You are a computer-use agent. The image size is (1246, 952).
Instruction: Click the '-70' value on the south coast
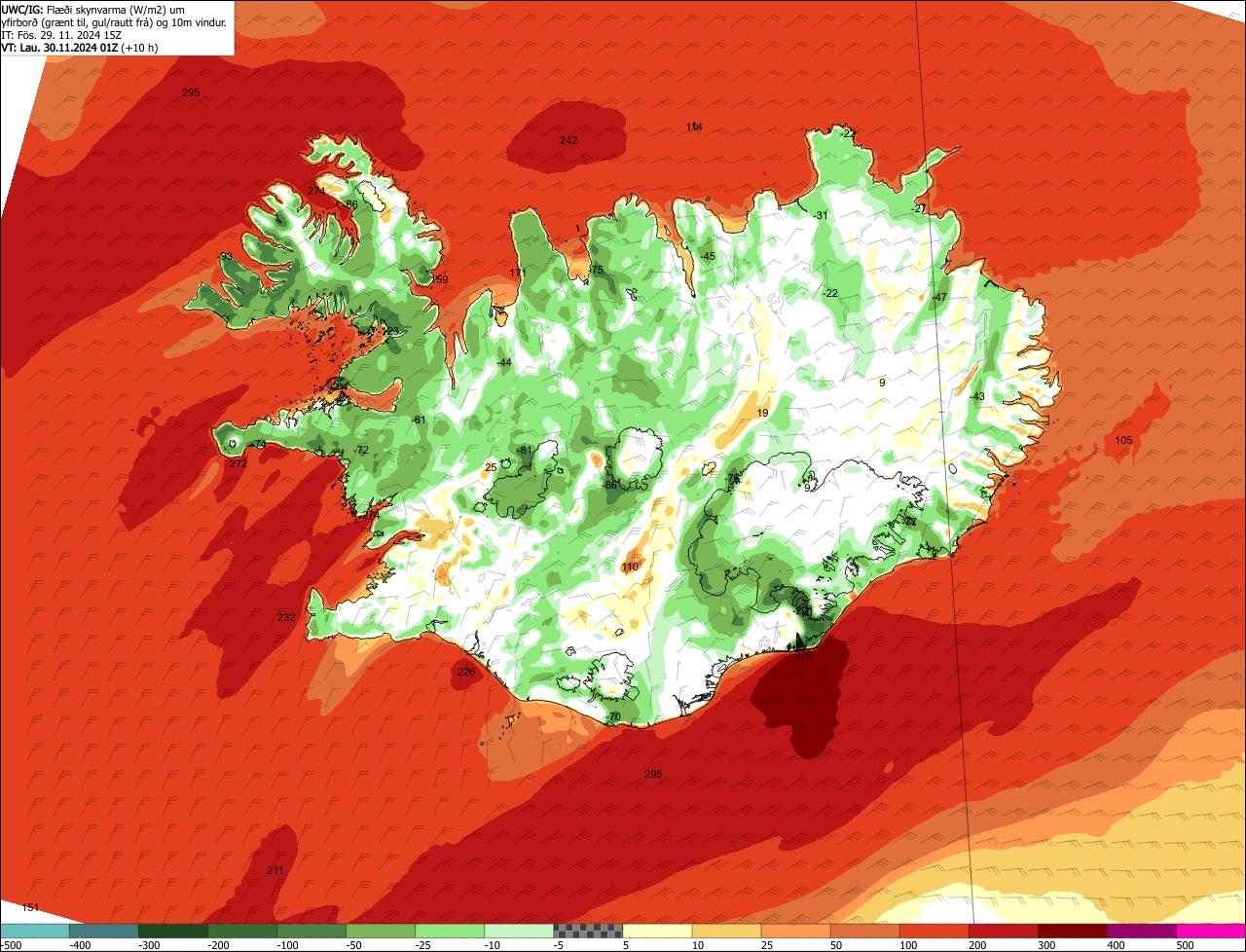[611, 717]
